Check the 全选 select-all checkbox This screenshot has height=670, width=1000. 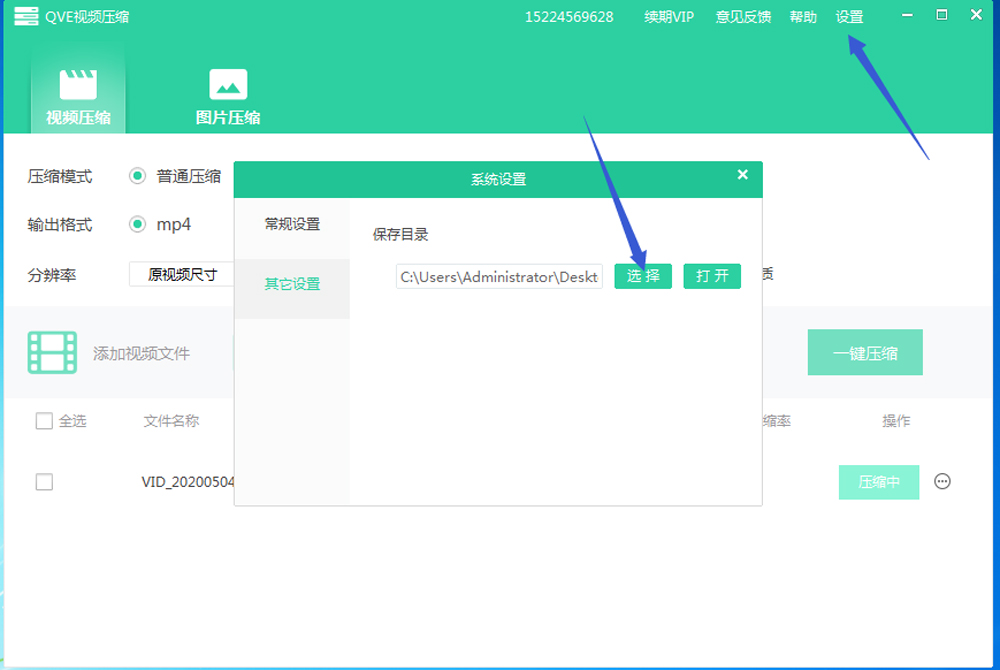click(x=44, y=421)
